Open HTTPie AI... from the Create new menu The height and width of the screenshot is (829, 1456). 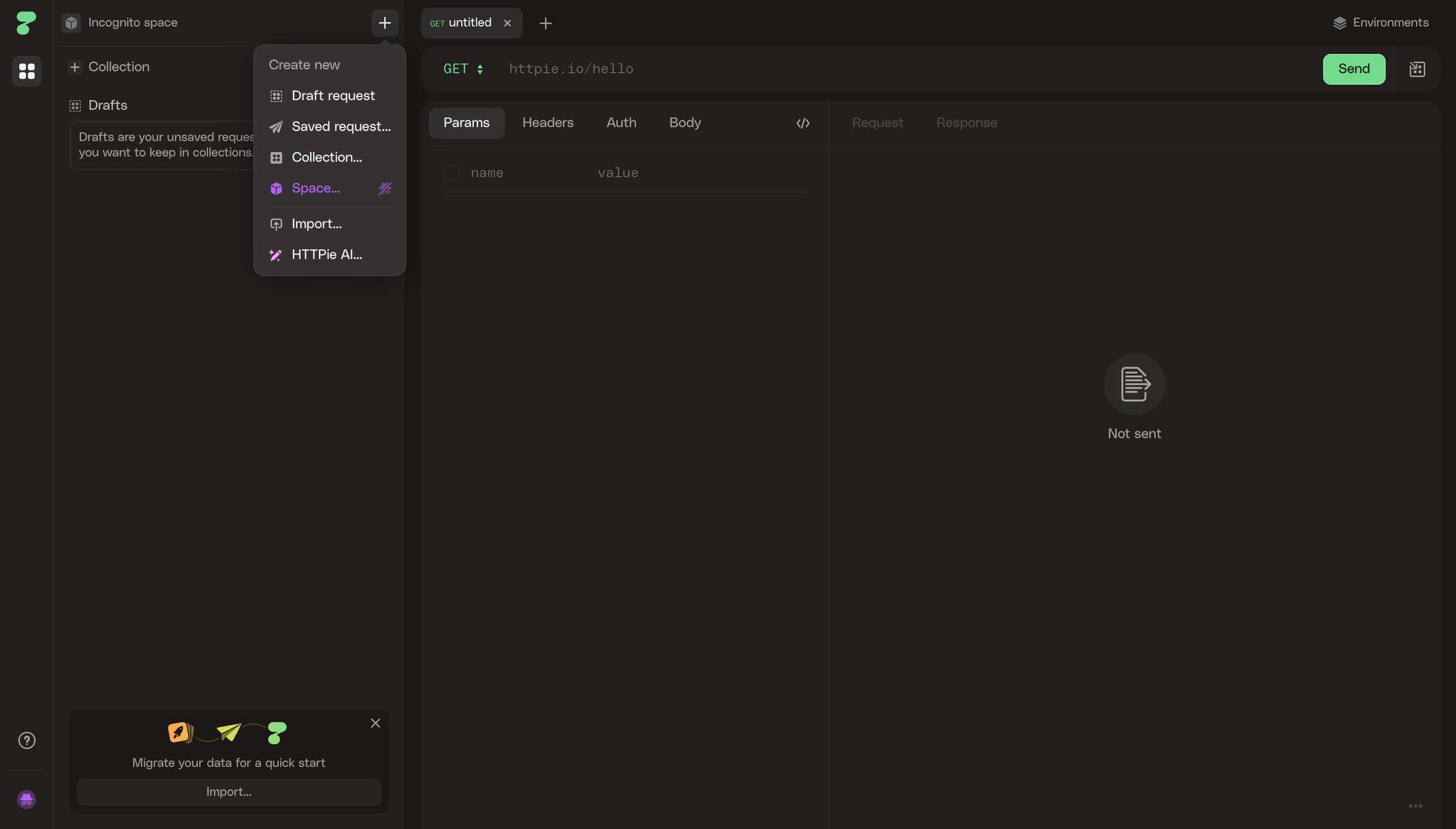point(329,255)
